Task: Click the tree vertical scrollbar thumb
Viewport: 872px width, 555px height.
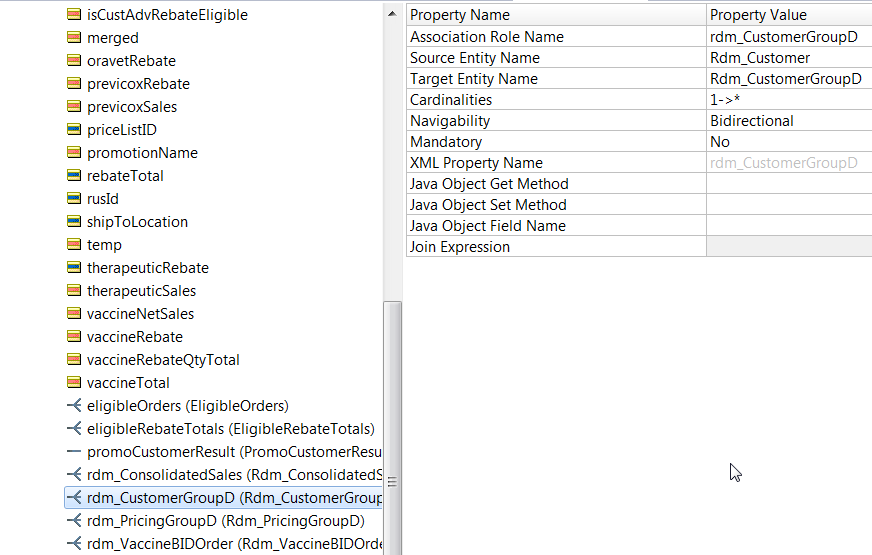Action: coord(392,428)
